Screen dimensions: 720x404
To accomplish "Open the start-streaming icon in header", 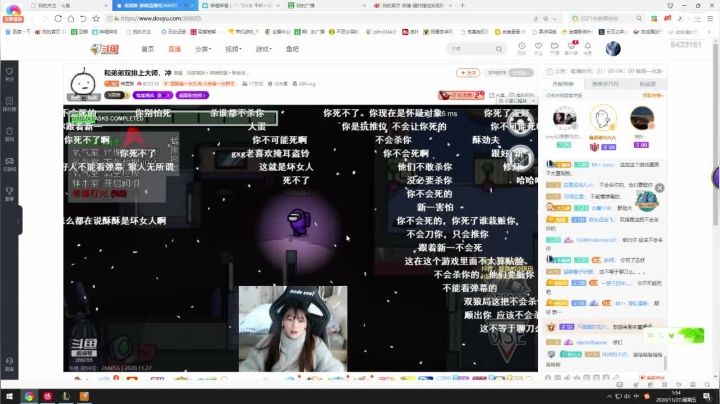I will (x=555, y=46).
